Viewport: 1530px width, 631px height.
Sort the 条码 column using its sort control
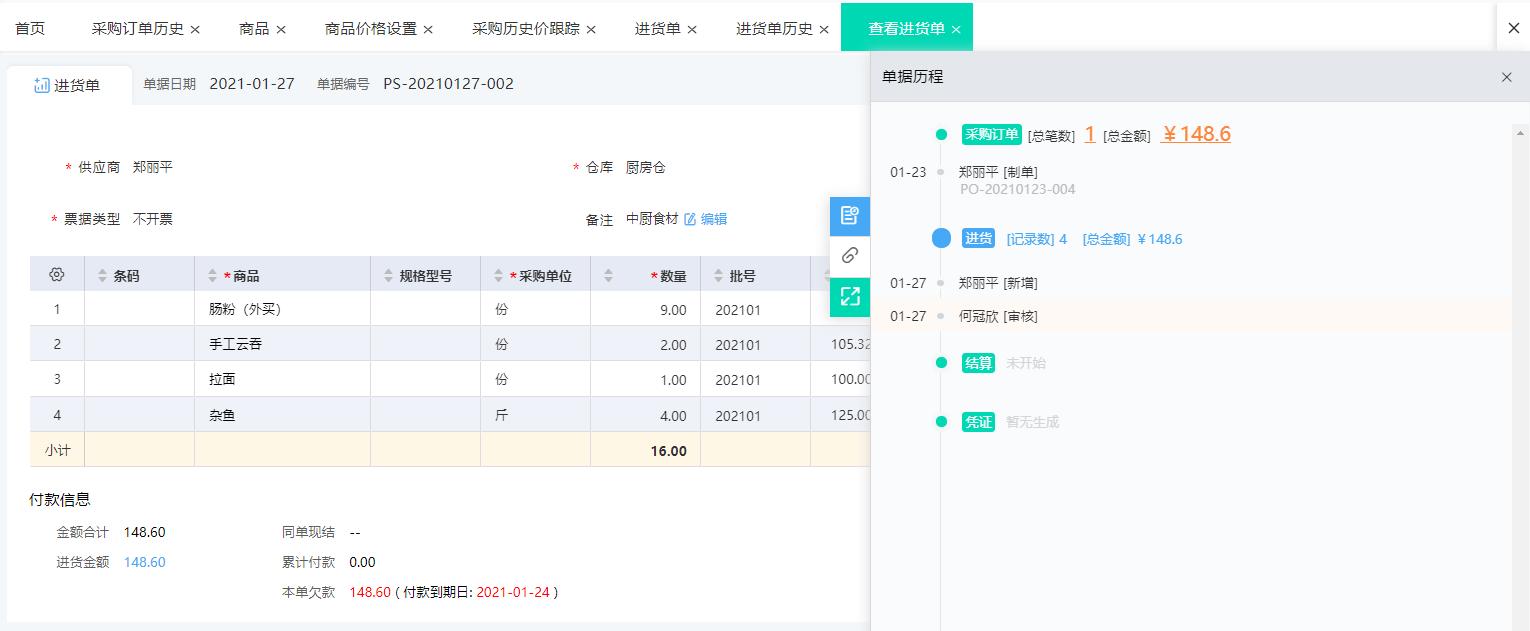(102, 273)
